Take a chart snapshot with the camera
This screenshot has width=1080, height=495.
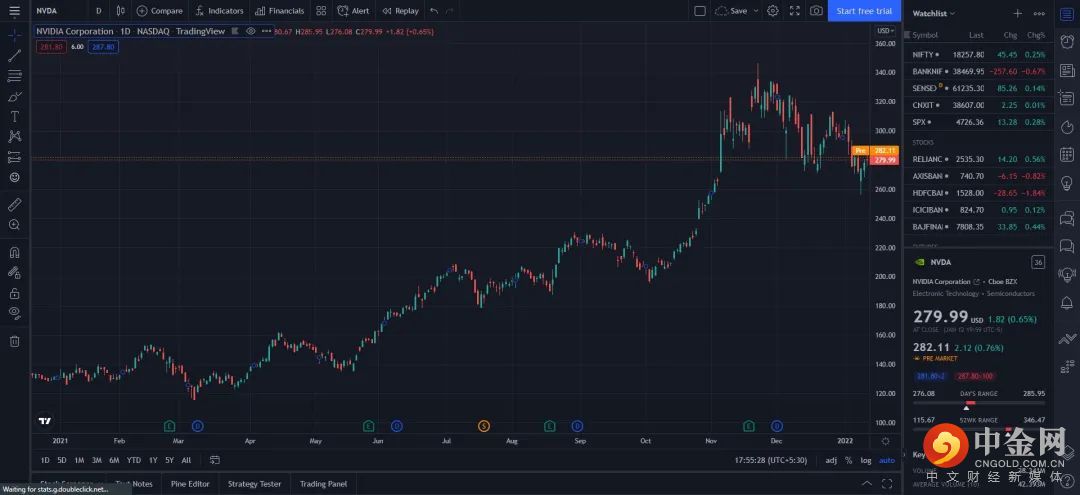tap(816, 11)
